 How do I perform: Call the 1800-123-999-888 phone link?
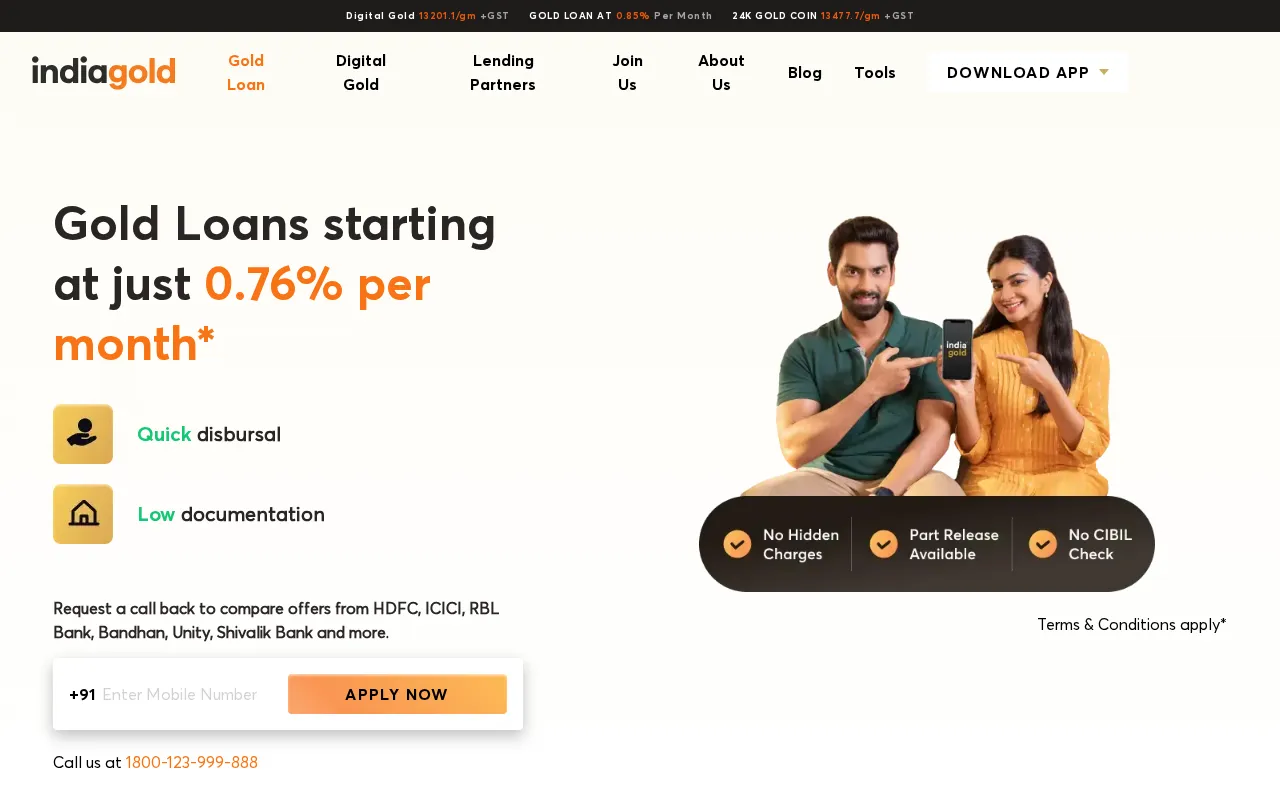point(192,762)
